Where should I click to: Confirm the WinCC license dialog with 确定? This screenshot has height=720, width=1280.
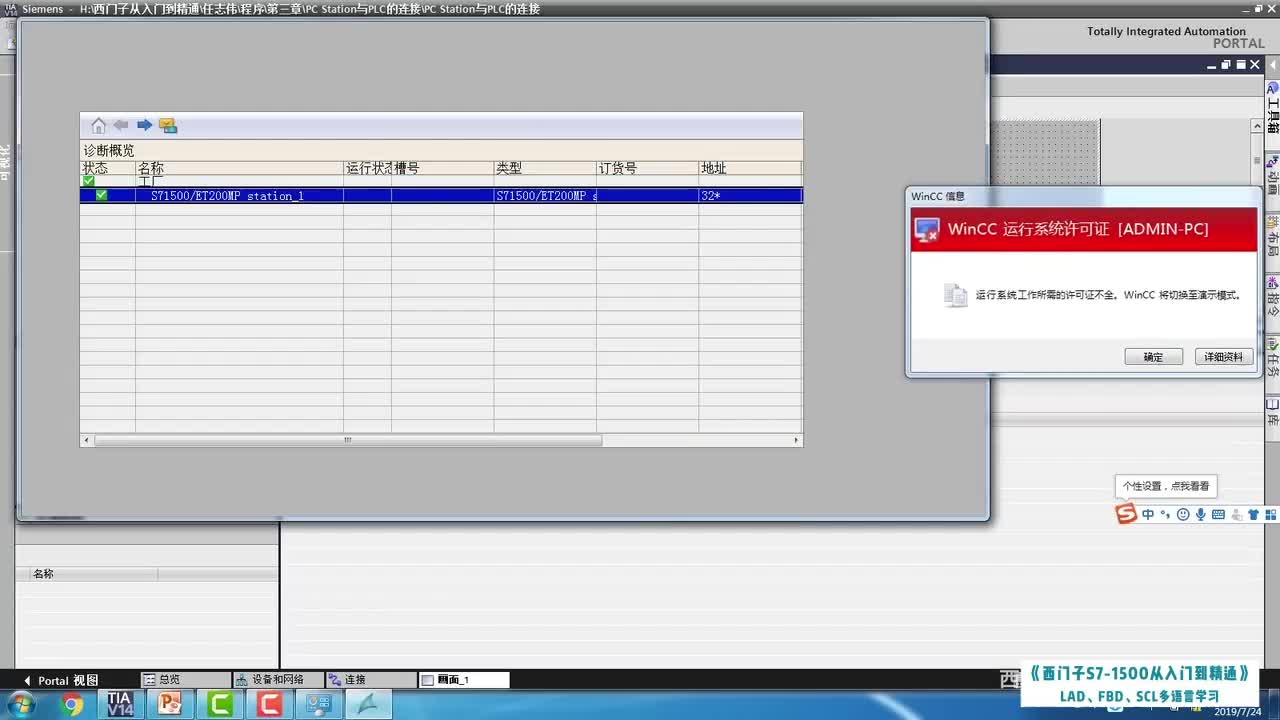click(x=1153, y=357)
